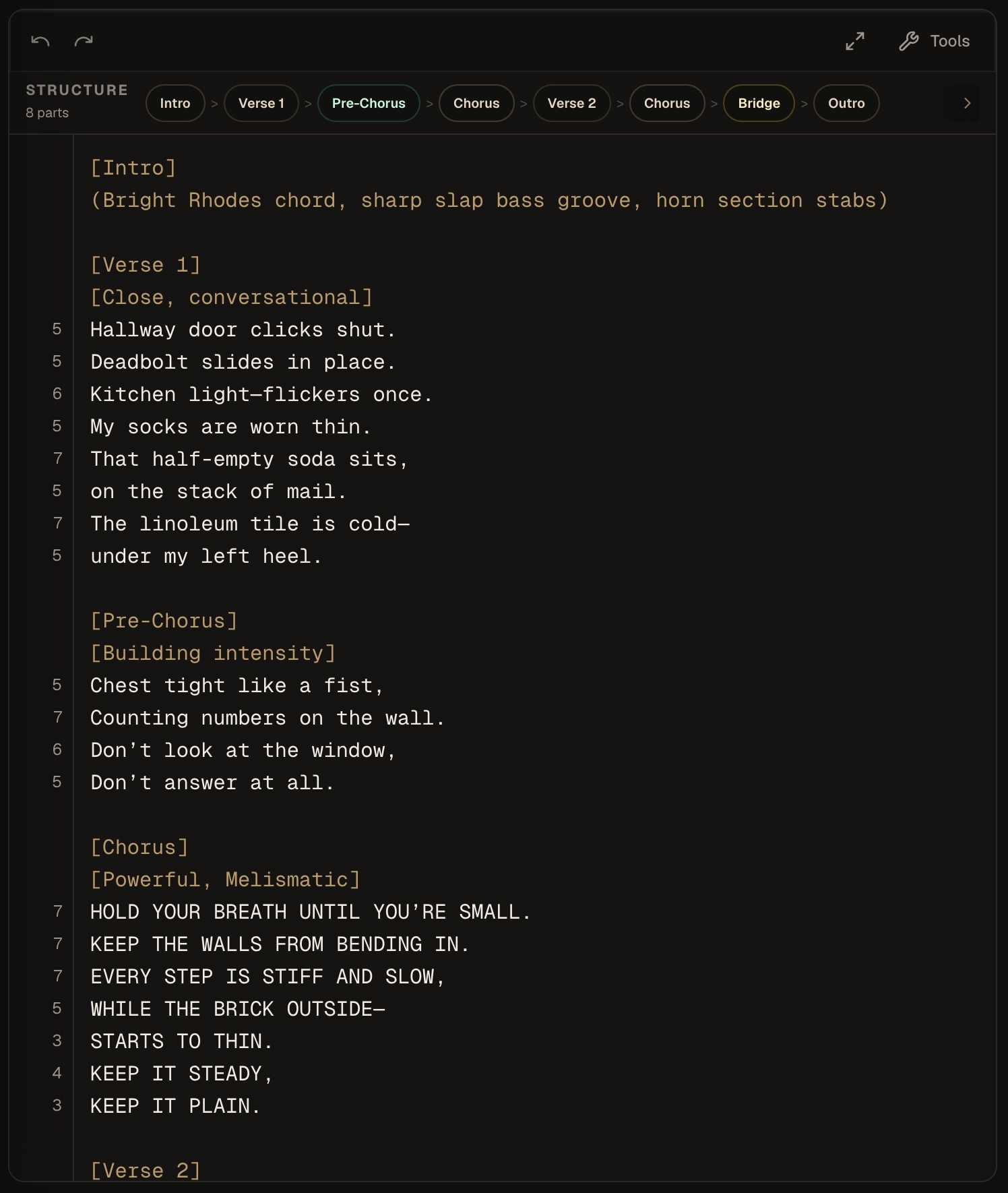Click the redo arrow icon
1008x1193 pixels.
[84, 41]
